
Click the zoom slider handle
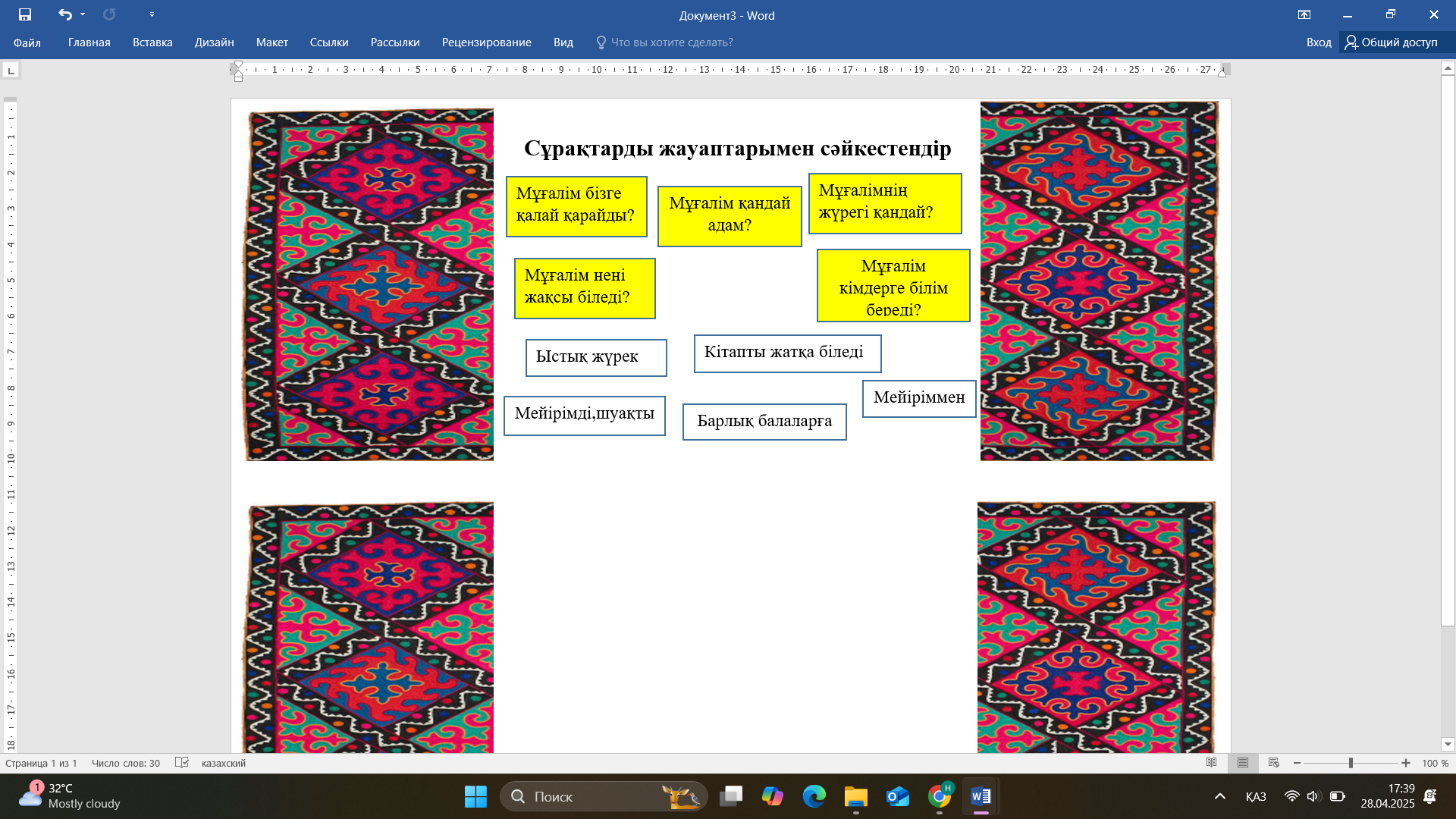pos(1351,763)
